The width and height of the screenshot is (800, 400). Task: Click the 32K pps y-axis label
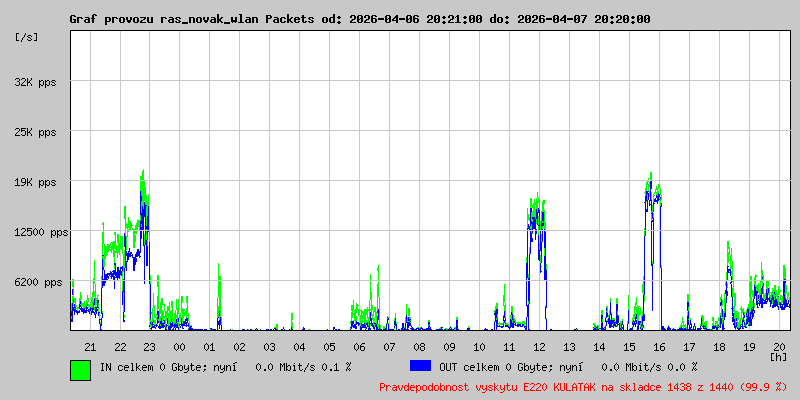[35, 82]
